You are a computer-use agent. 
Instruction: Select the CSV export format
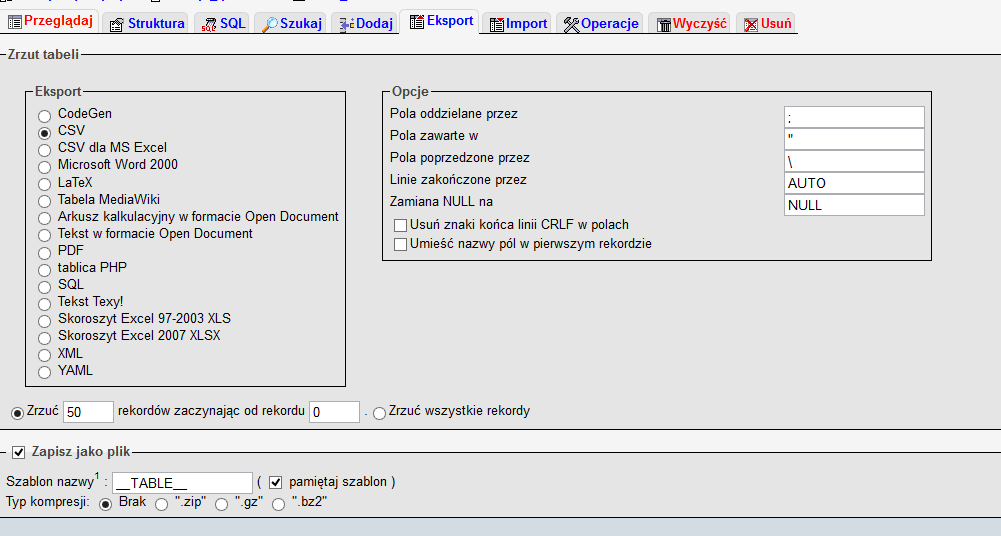point(44,133)
